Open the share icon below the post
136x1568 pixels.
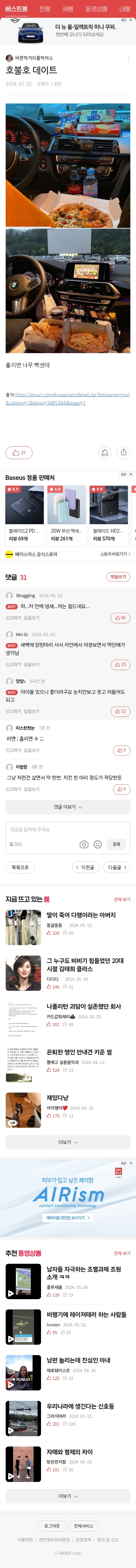click(123, 452)
